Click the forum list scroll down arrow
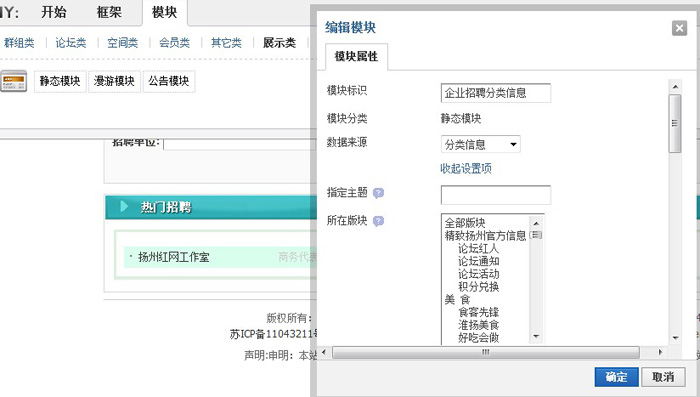700x397 pixels. pos(536,337)
